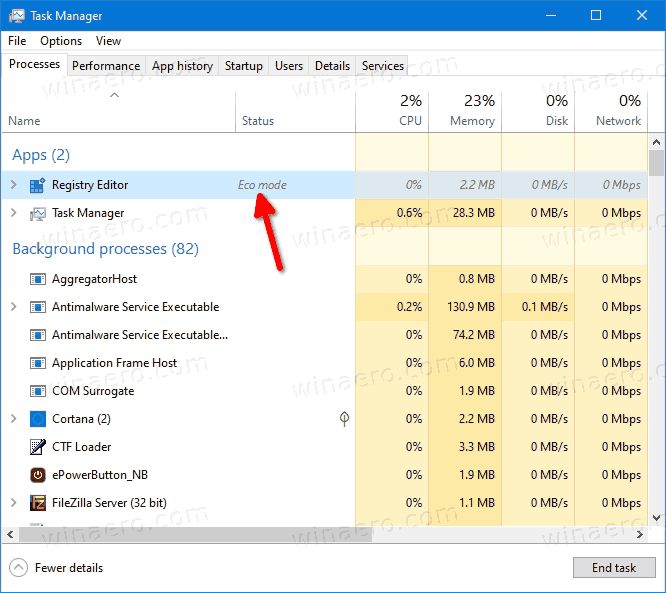Open the Startup tab
The height and width of the screenshot is (593, 666).
tap(244, 66)
